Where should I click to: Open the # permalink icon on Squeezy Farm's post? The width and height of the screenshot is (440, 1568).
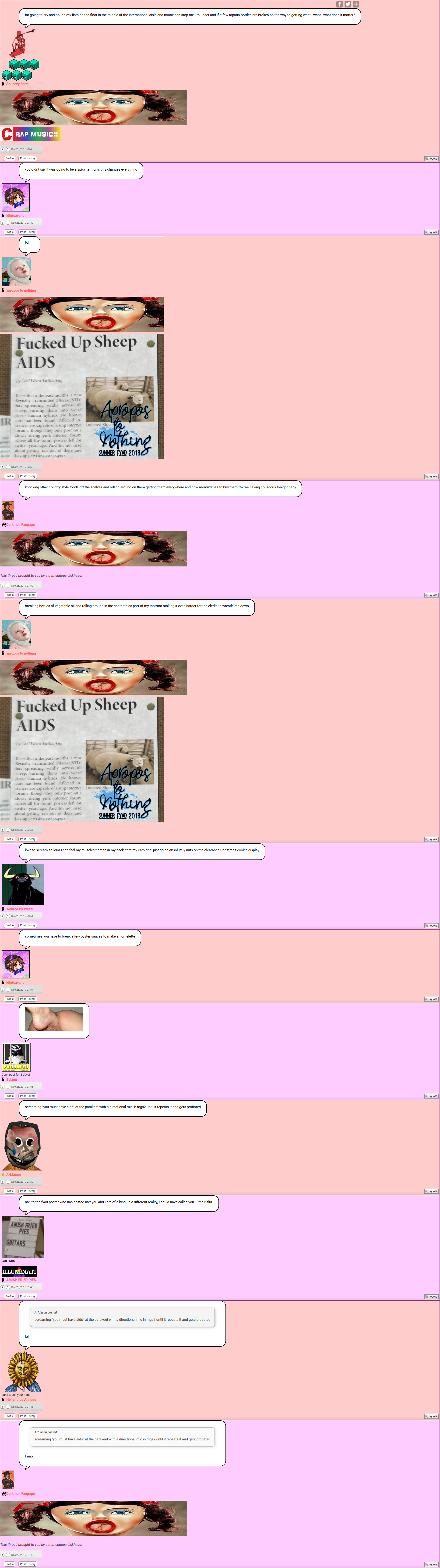click(2, 149)
